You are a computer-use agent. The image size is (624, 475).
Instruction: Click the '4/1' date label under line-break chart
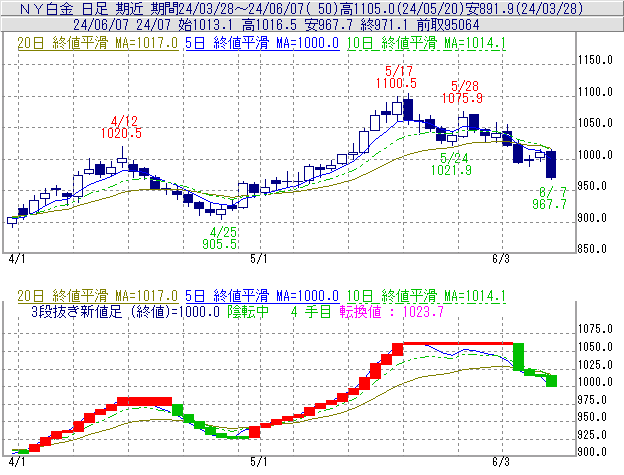[17, 461]
